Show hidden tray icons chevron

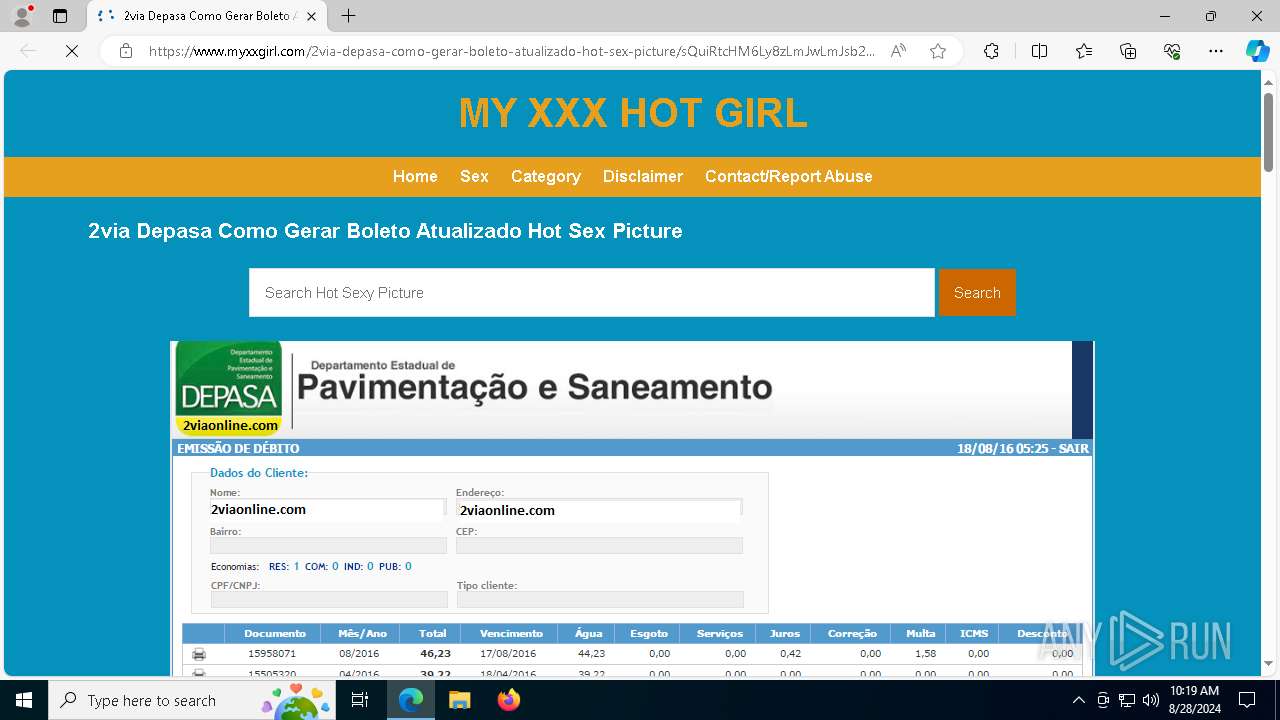(1078, 700)
